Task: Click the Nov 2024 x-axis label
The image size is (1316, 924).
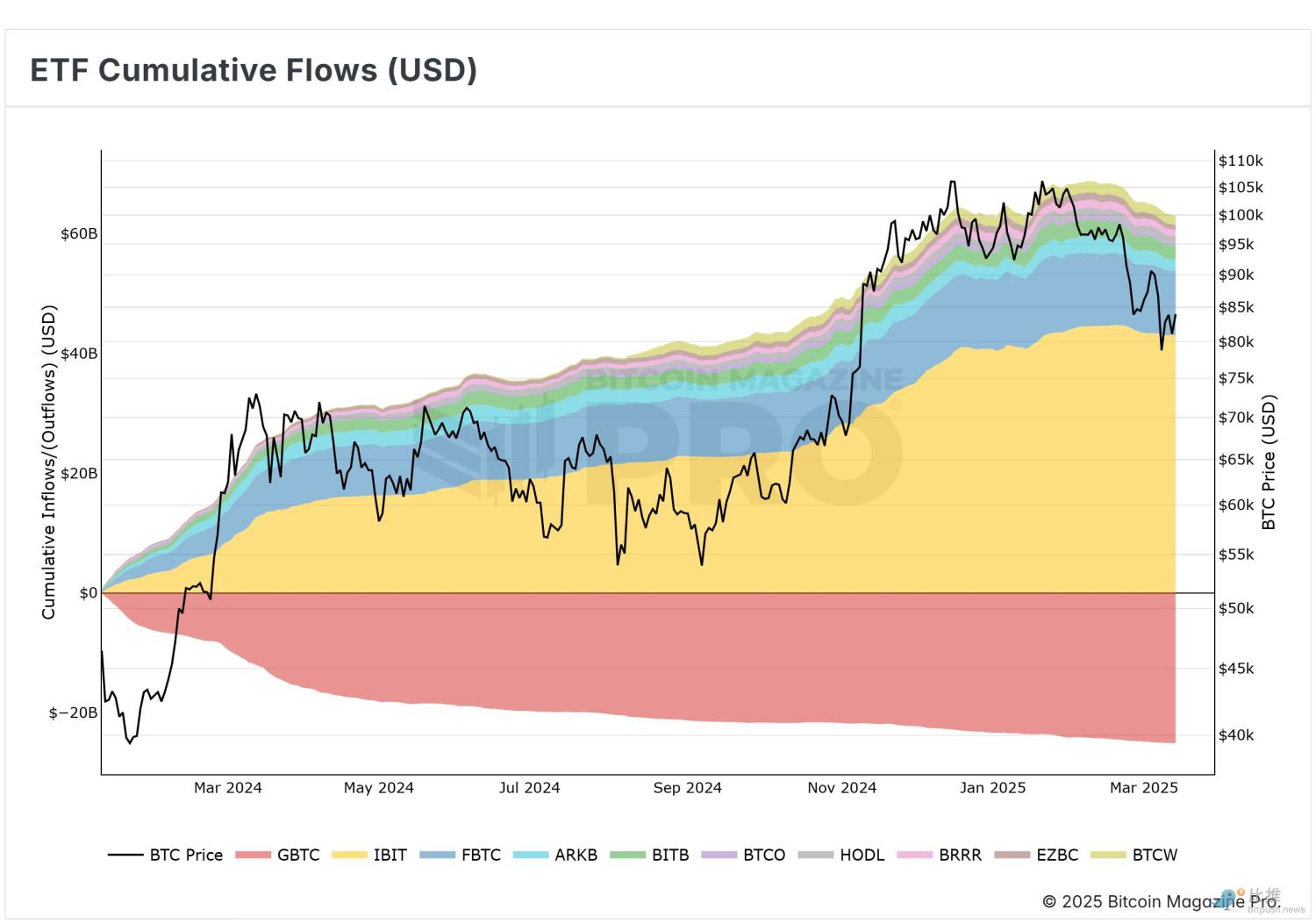Action: pyautogui.click(x=842, y=788)
